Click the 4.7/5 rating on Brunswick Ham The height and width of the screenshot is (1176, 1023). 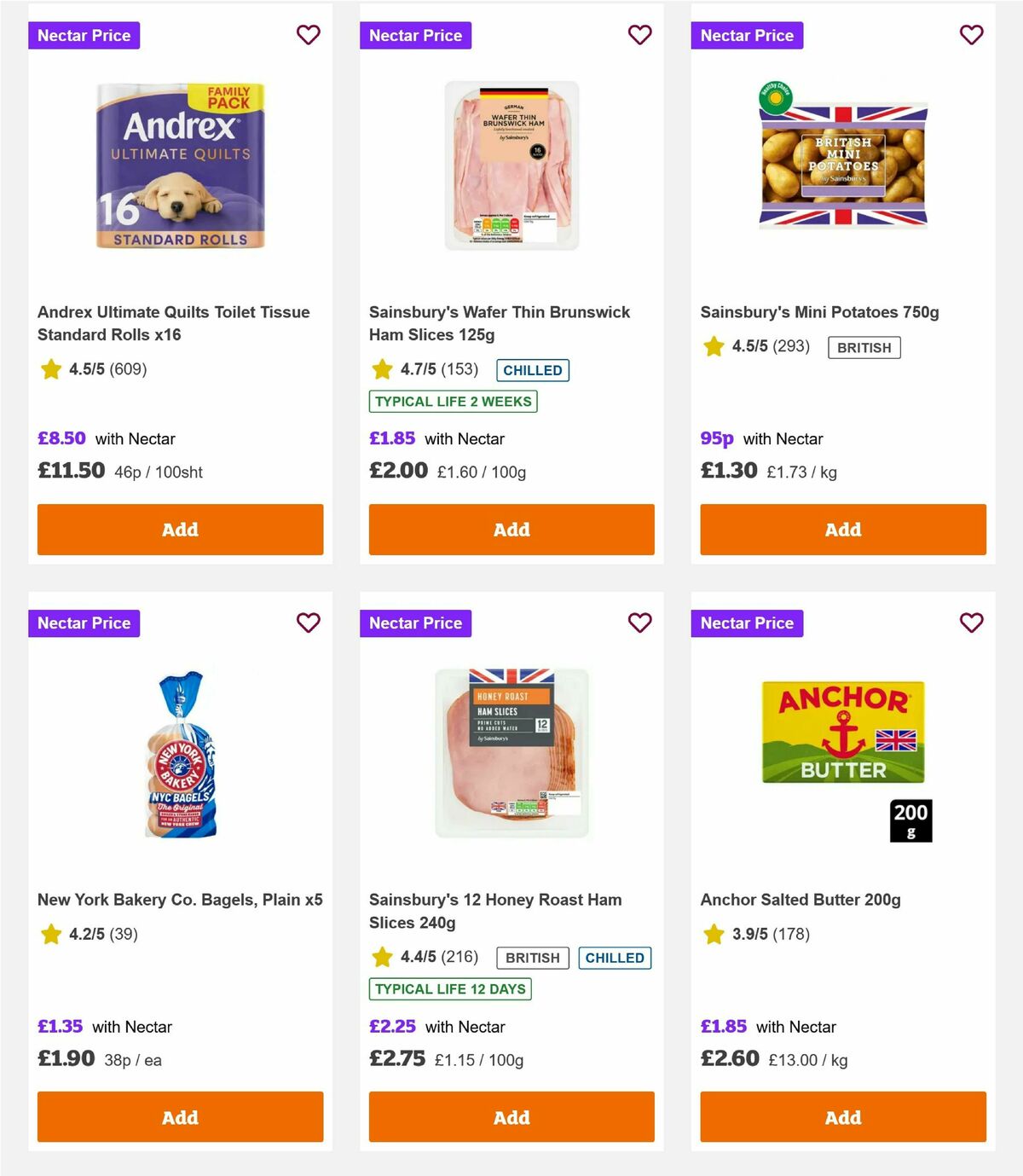[x=418, y=370]
